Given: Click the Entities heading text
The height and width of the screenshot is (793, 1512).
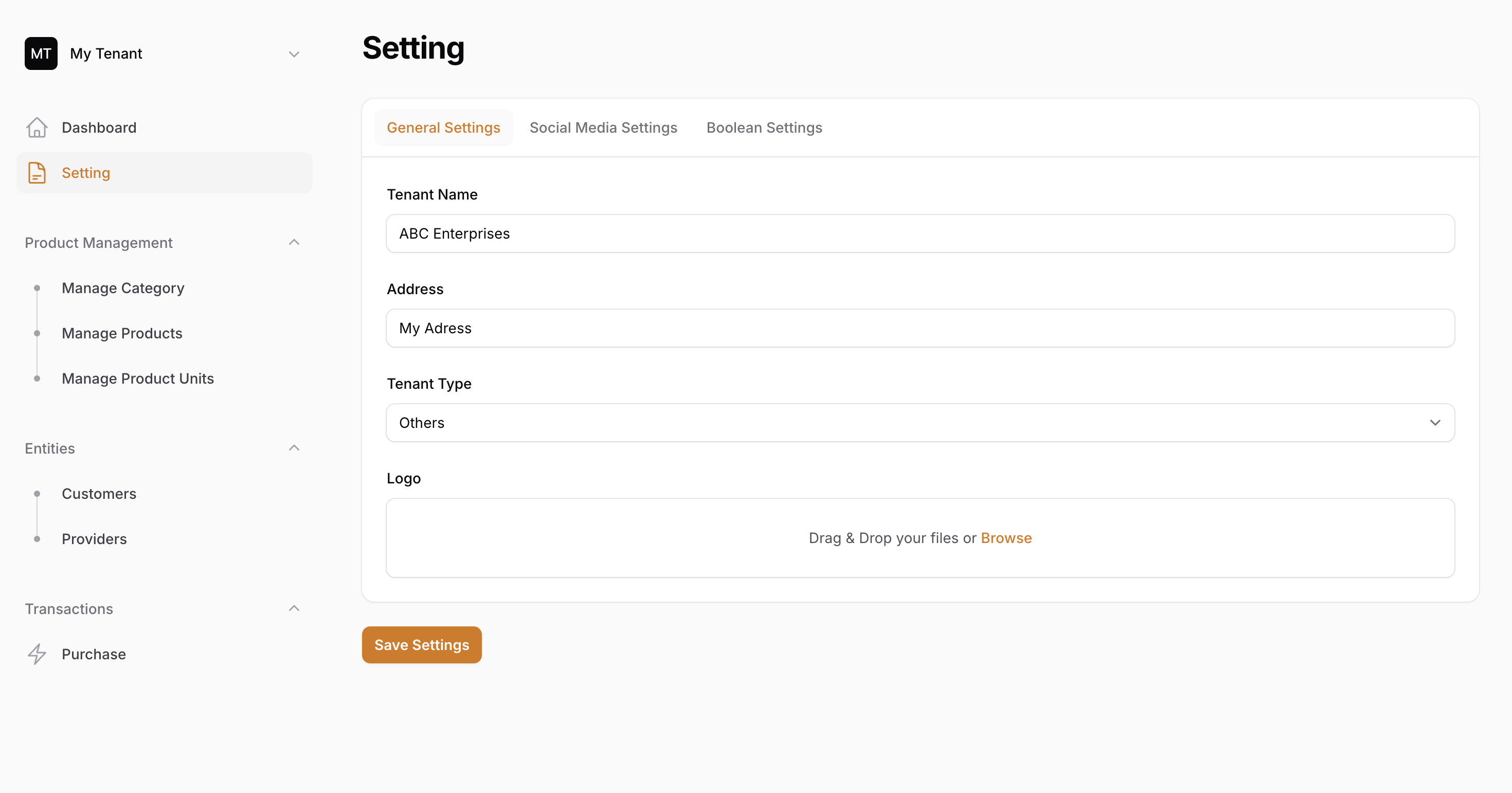Looking at the screenshot, I should [50, 448].
